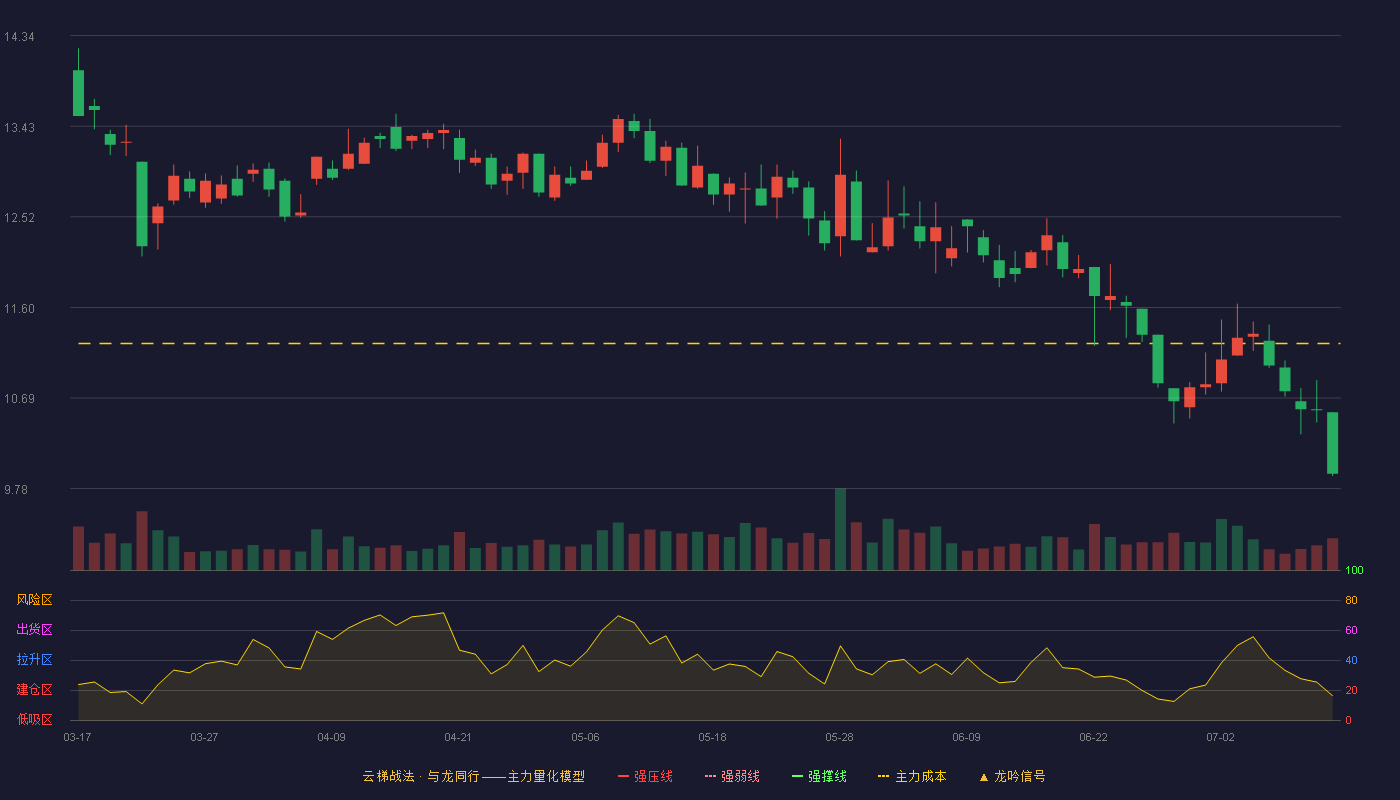This screenshot has width=1400, height=800.
Task: Click the 出货区 zone label
Action: (x=34, y=630)
